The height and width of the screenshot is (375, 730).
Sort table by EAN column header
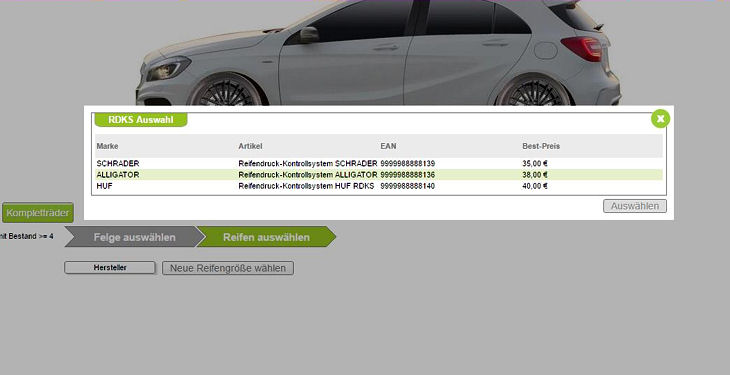(388, 146)
